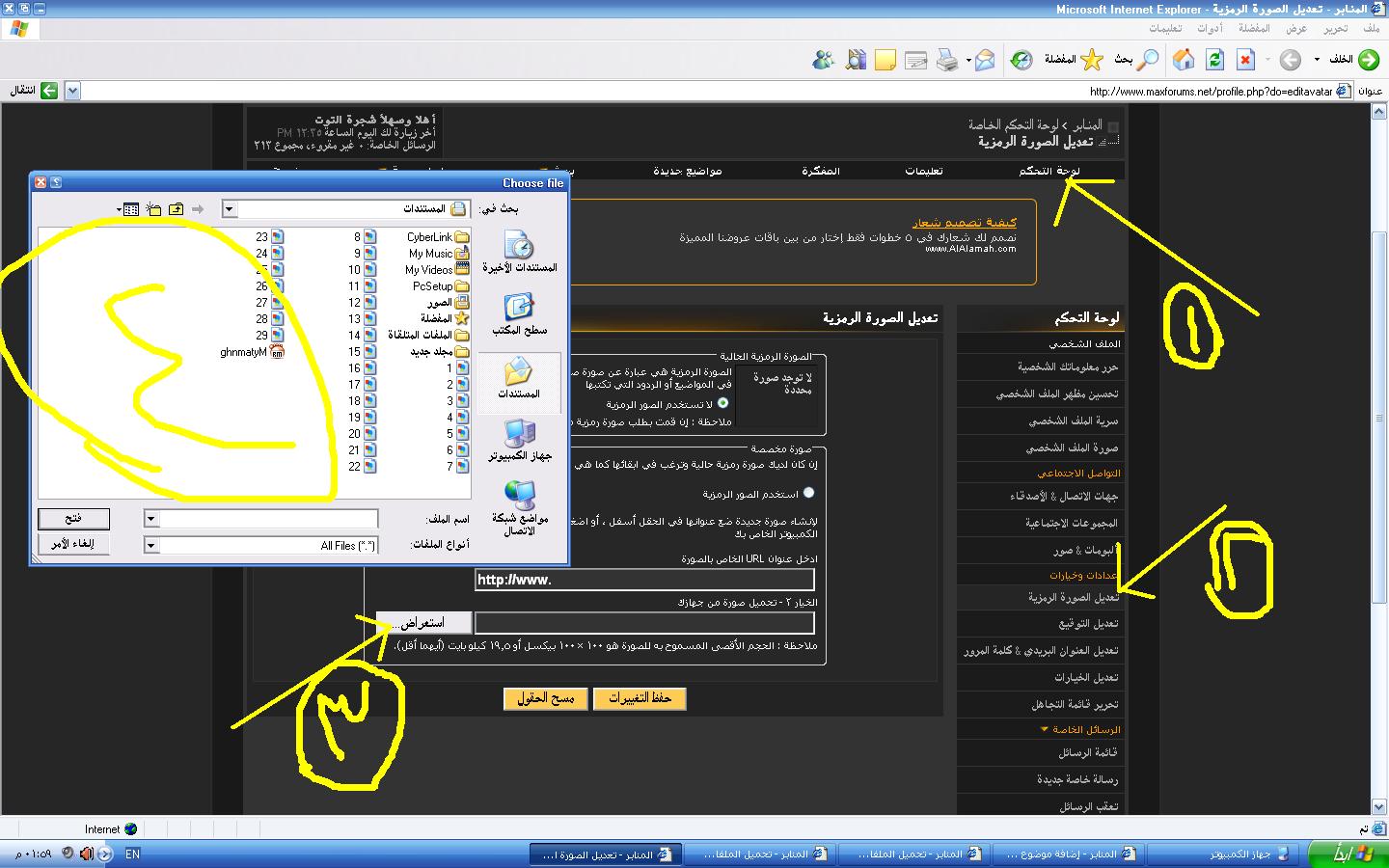Select 'do not use avatar' radio button

(x=722, y=403)
